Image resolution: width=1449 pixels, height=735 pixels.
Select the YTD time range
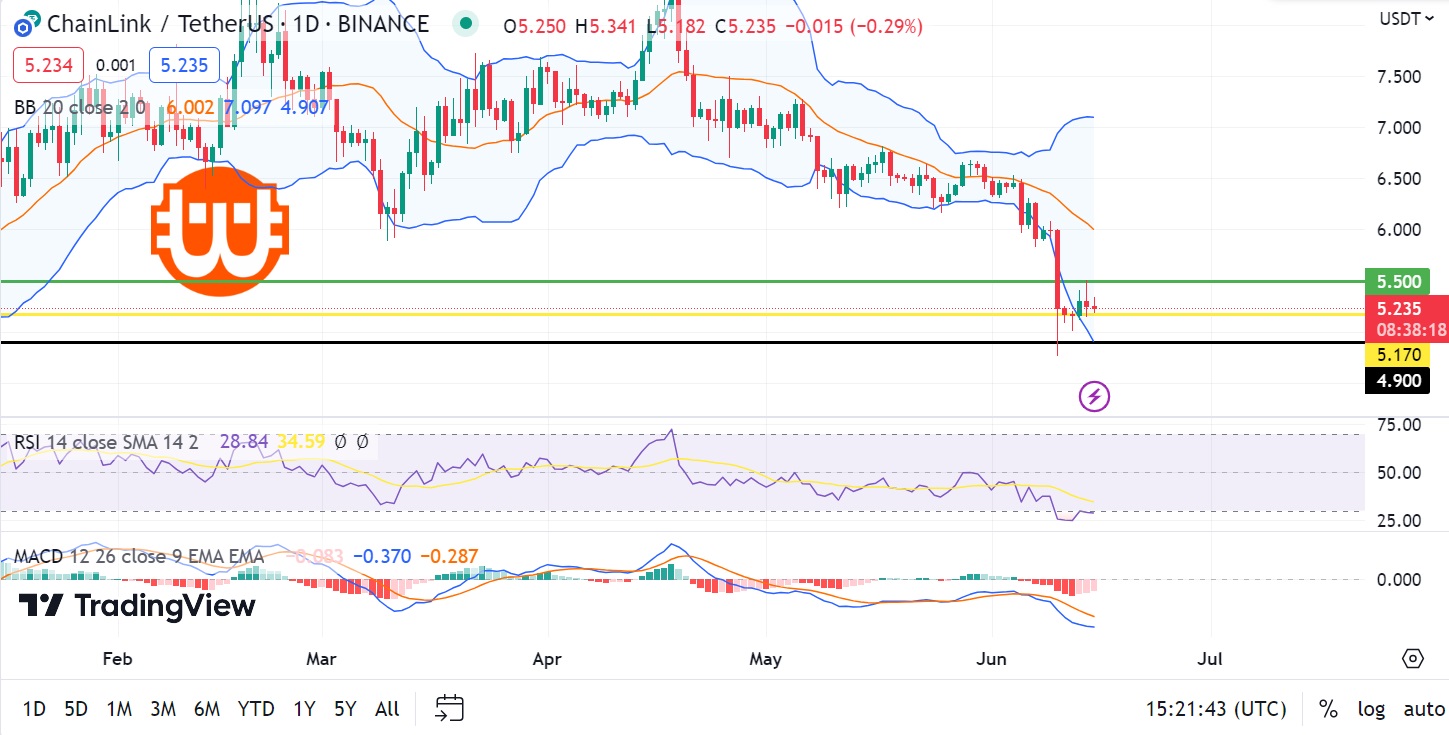(x=256, y=709)
